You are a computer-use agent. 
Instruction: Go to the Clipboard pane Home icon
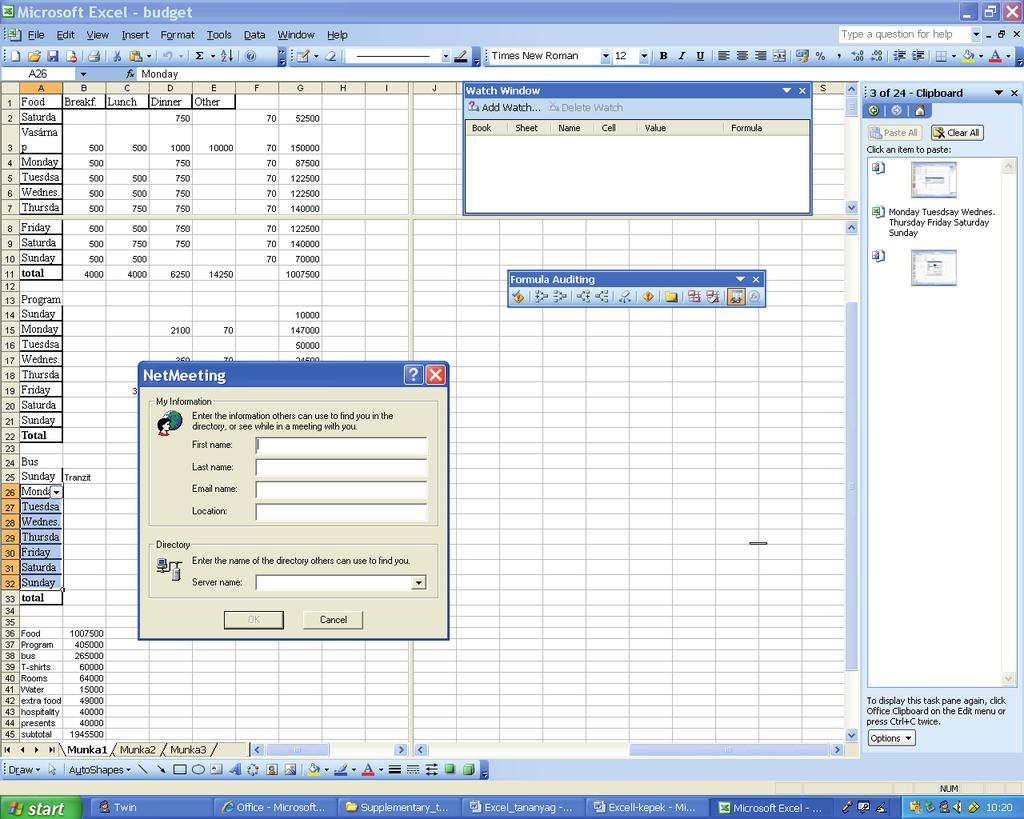pyautogui.click(x=920, y=110)
